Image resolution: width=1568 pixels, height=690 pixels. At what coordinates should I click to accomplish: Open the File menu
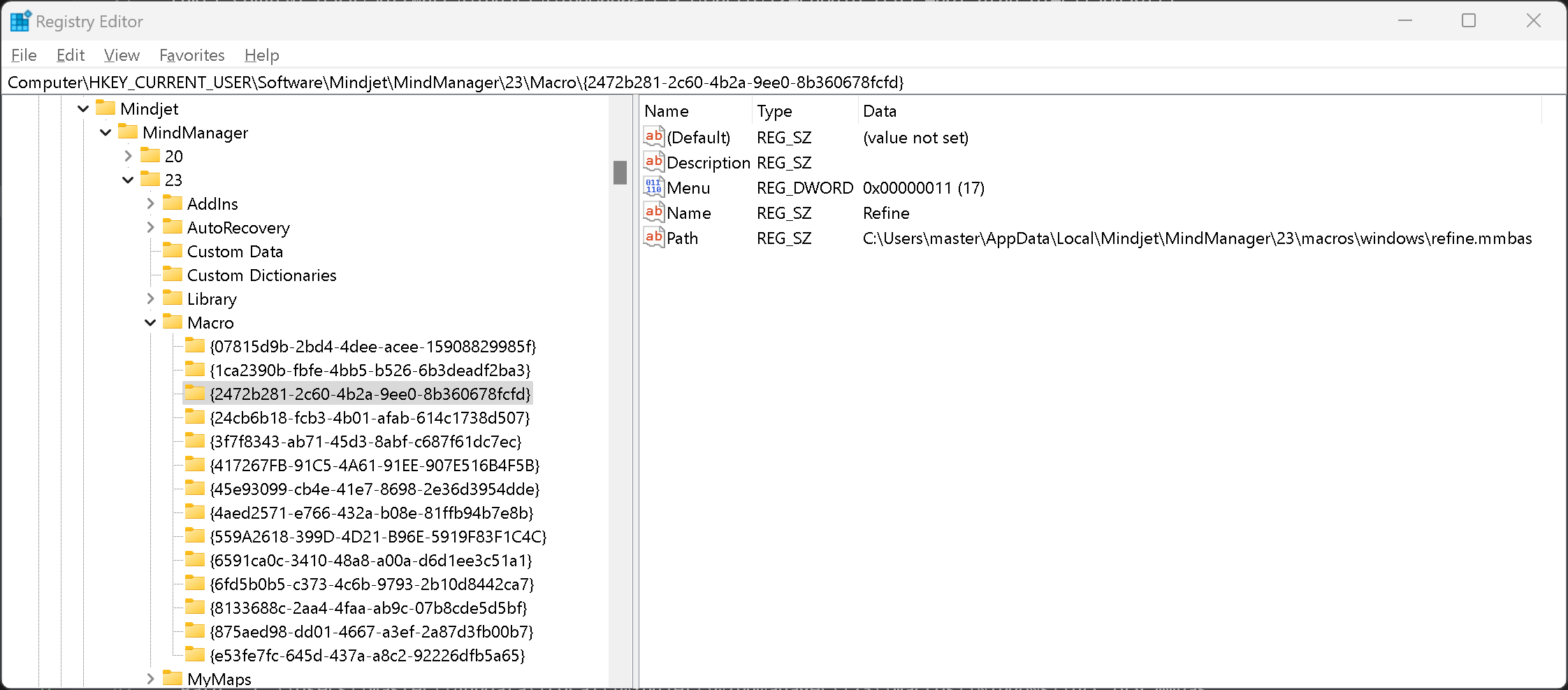pyautogui.click(x=24, y=55)
